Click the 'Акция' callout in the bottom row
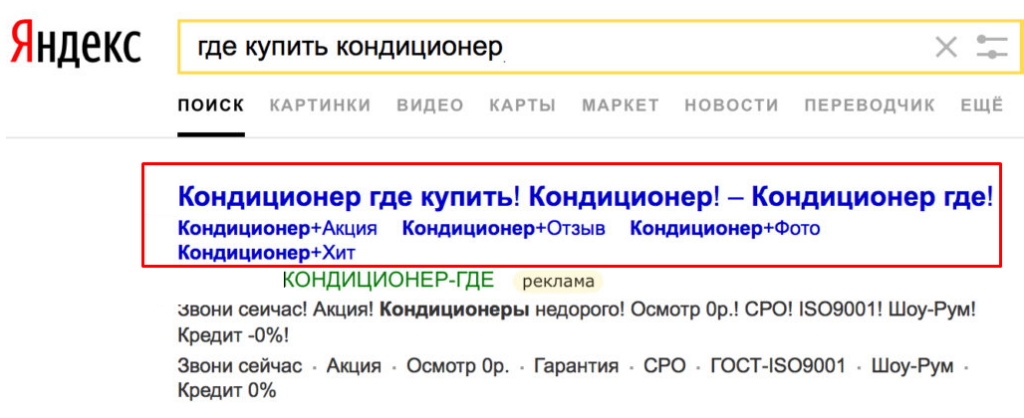1024x418 pixels. click(x=353, y=366)
